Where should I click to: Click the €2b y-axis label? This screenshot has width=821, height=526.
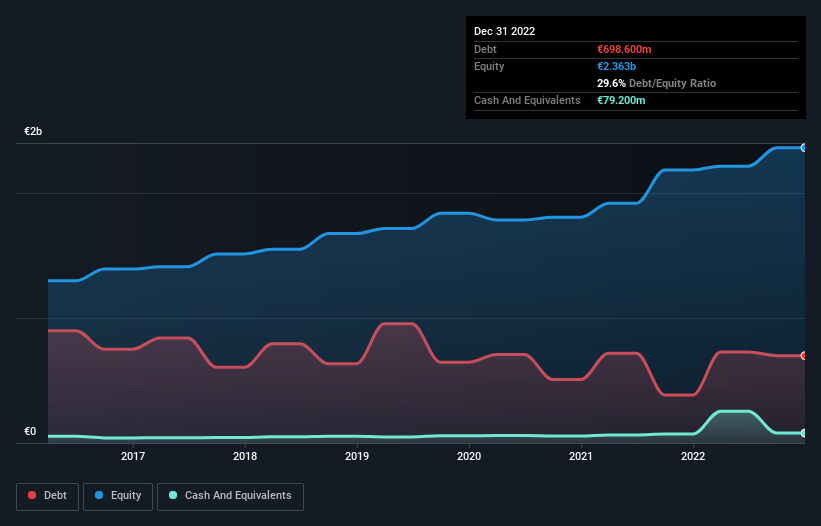click(x=33, y=131)
